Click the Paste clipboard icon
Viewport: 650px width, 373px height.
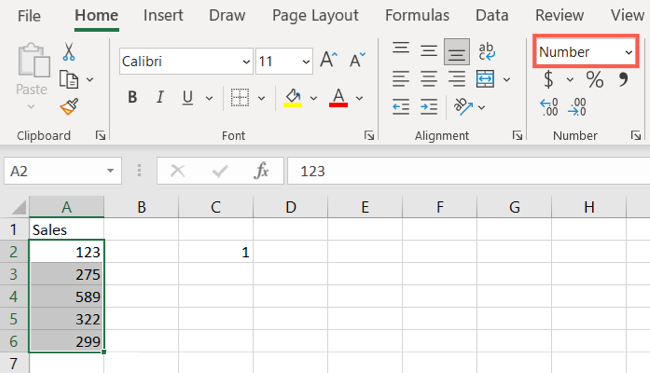coord(33,60)
